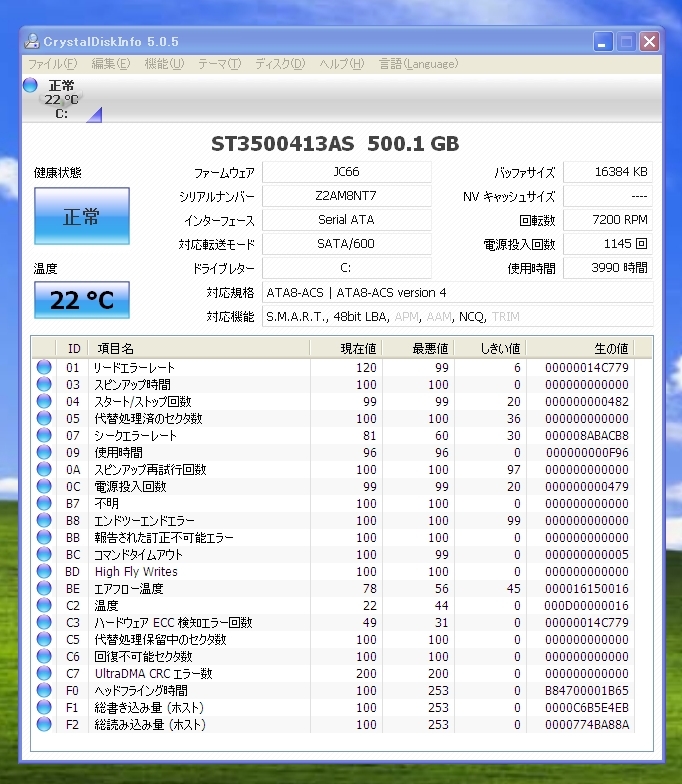The image size is (682, 784).
Task: Click the interface field showing Serial ATA
Action: (346, 220)
